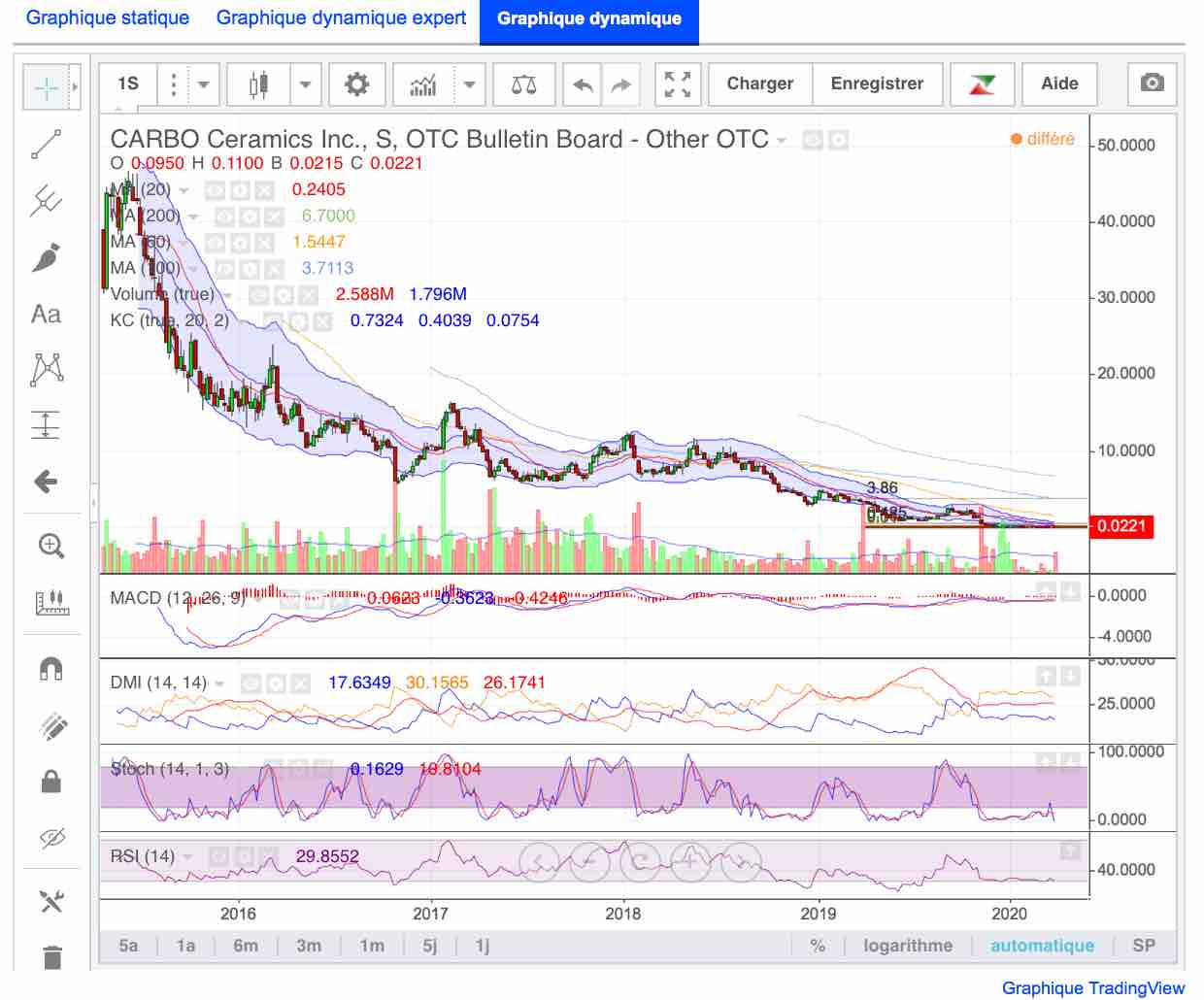Set time range to 1j

(483, 946)
